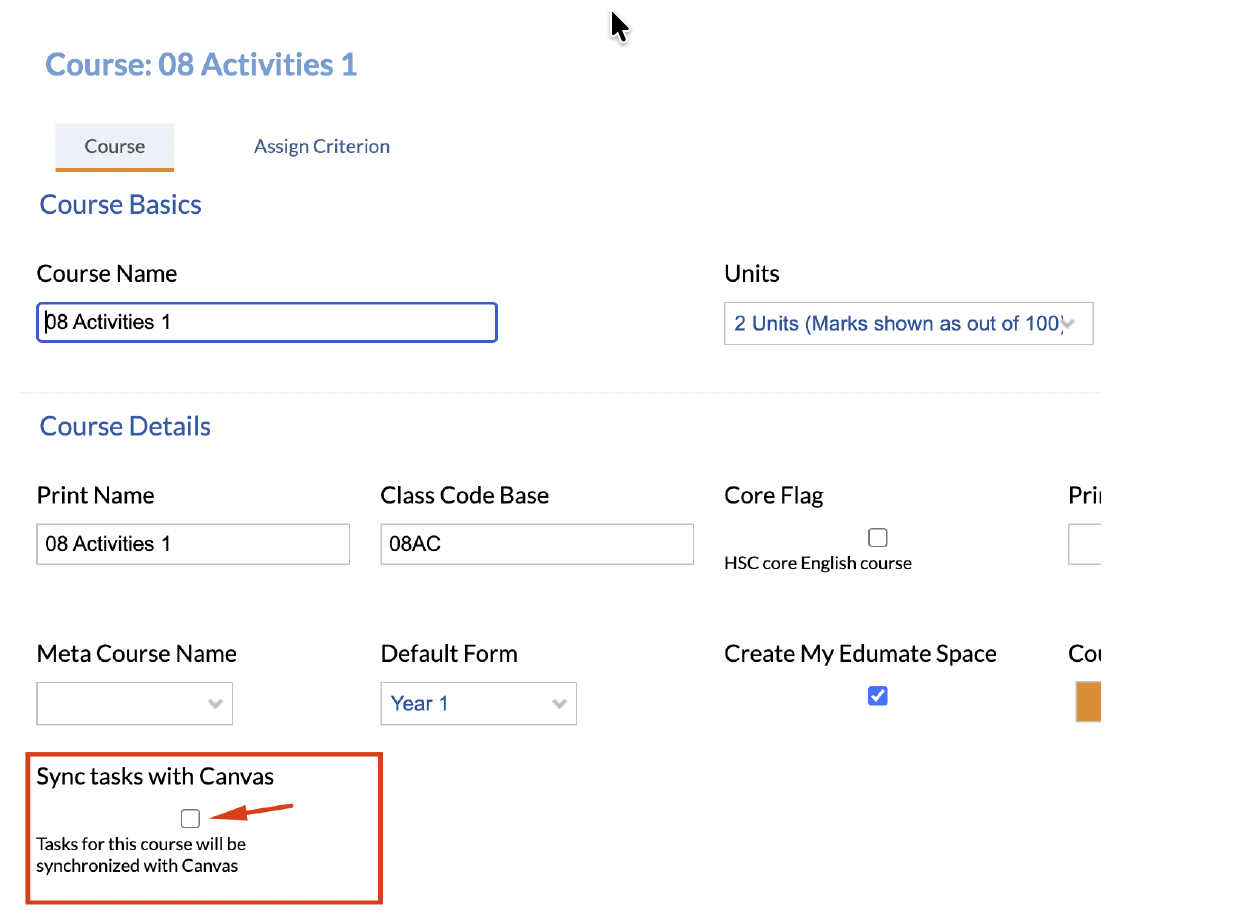This screenshot has width=1258, height=920.
Task: Click the Create My Edumate Space label
Action: pyautogui.click(x=860, y=654)
